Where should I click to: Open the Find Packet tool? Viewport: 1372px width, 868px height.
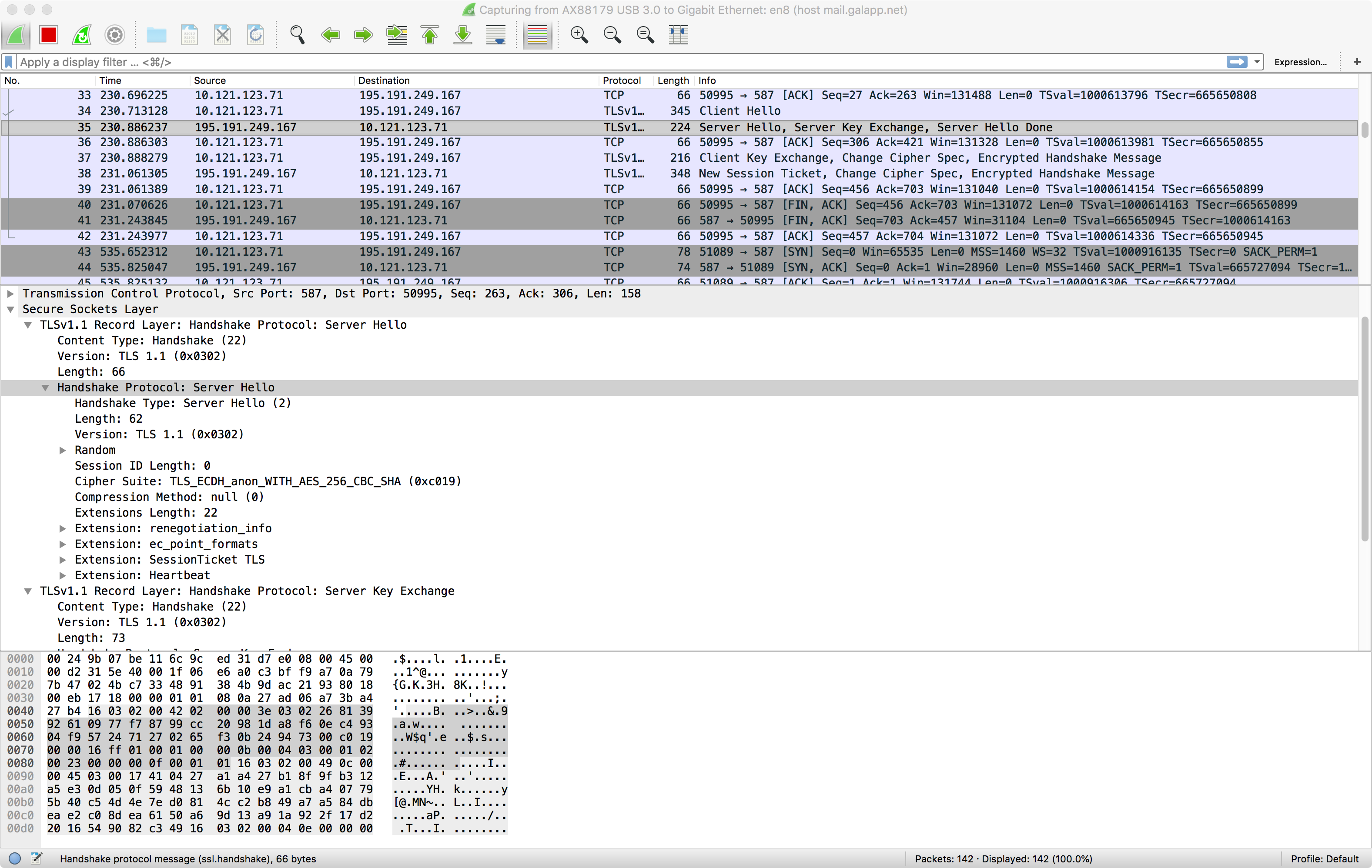pyautogui.click(x=298, y=35)
